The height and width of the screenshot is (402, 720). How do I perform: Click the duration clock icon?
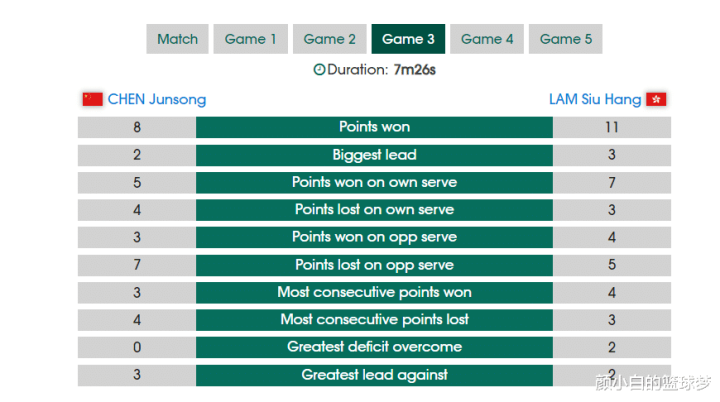319,70
